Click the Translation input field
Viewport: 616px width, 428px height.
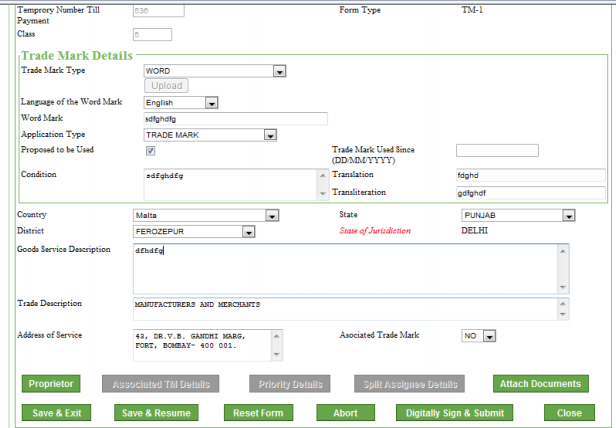[531, 175]
